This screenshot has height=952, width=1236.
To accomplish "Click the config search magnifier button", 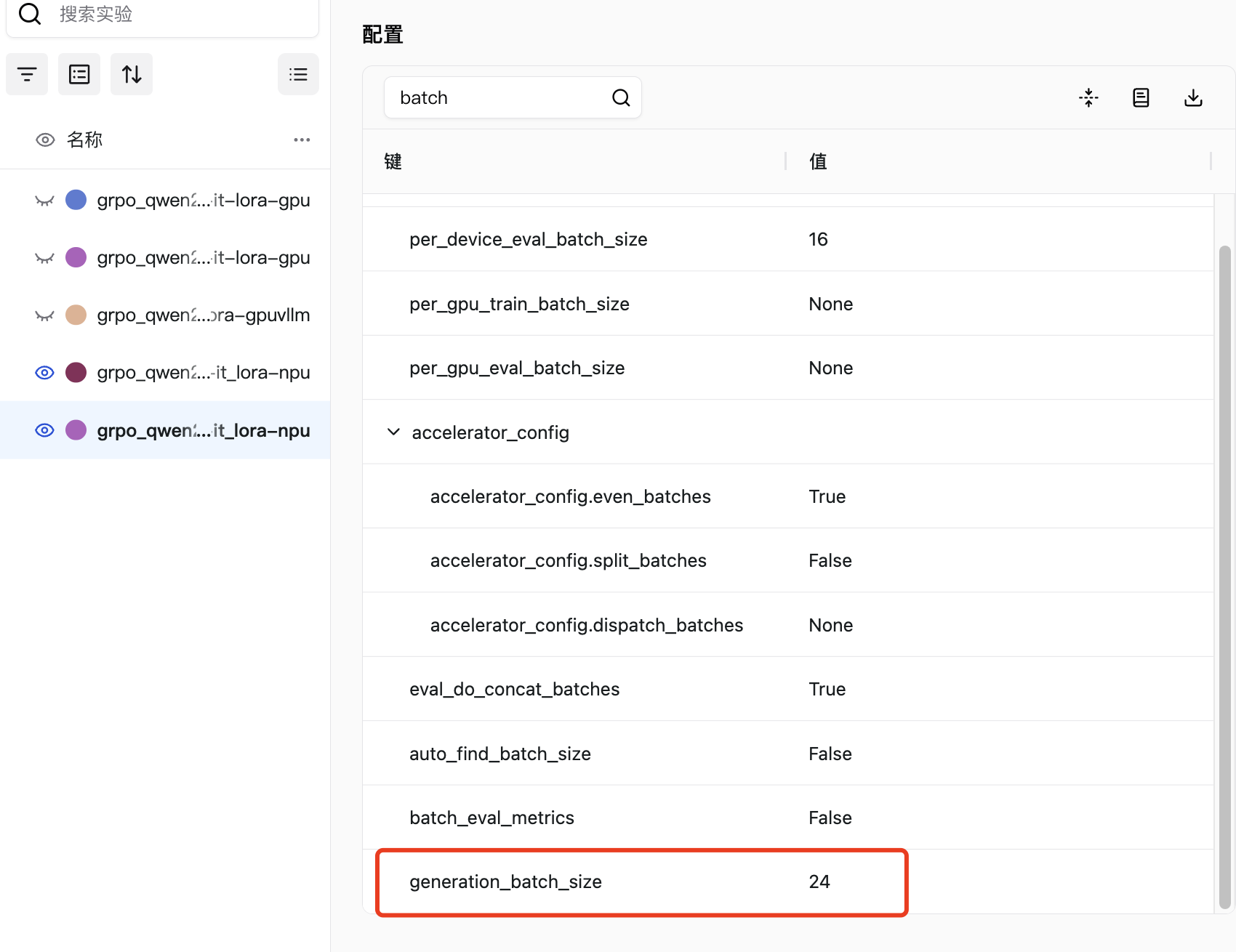I will coord(621,97).
